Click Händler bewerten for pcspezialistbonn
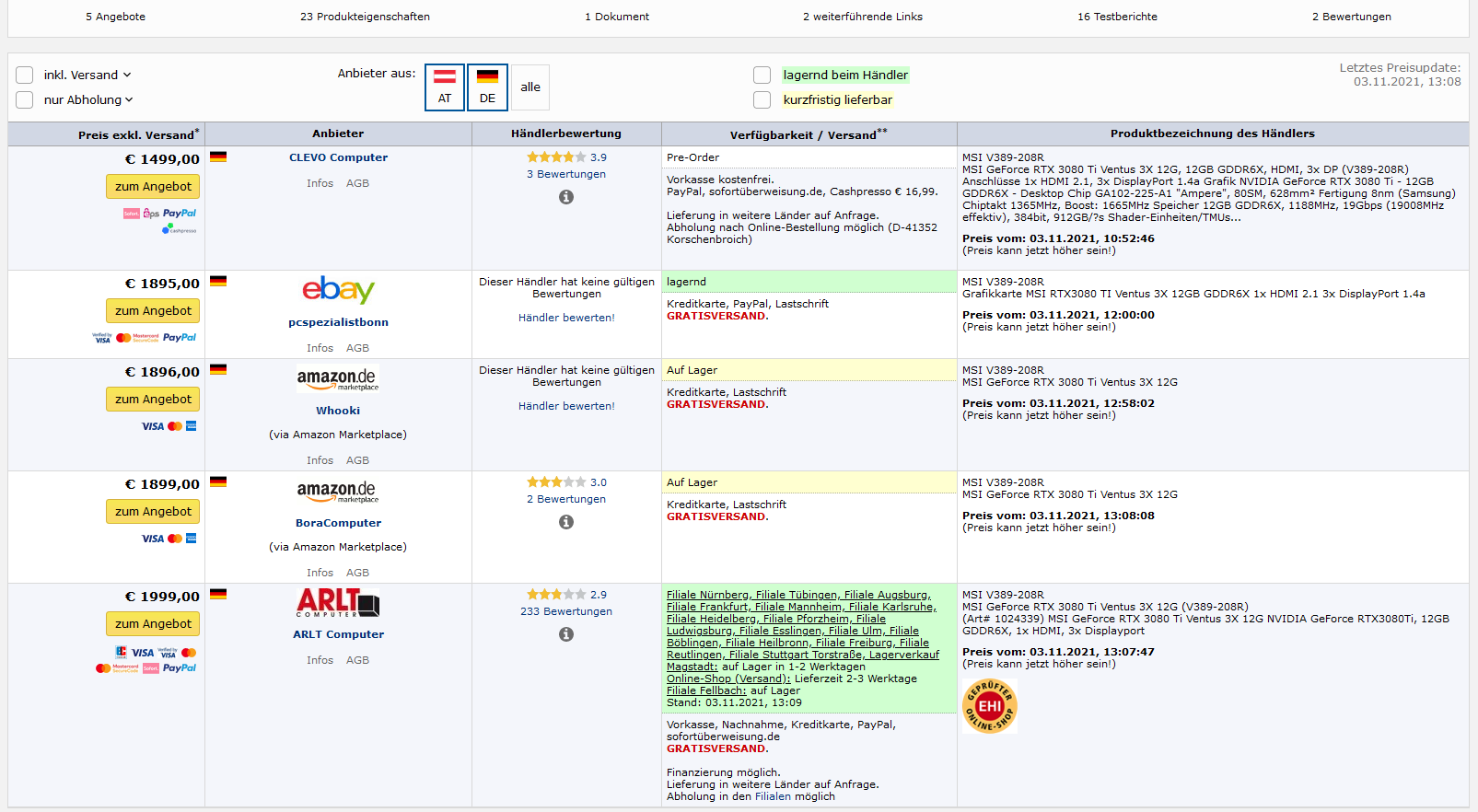Image resolution: width=1478 pixels, height=812 pixels. click(566, 318)
